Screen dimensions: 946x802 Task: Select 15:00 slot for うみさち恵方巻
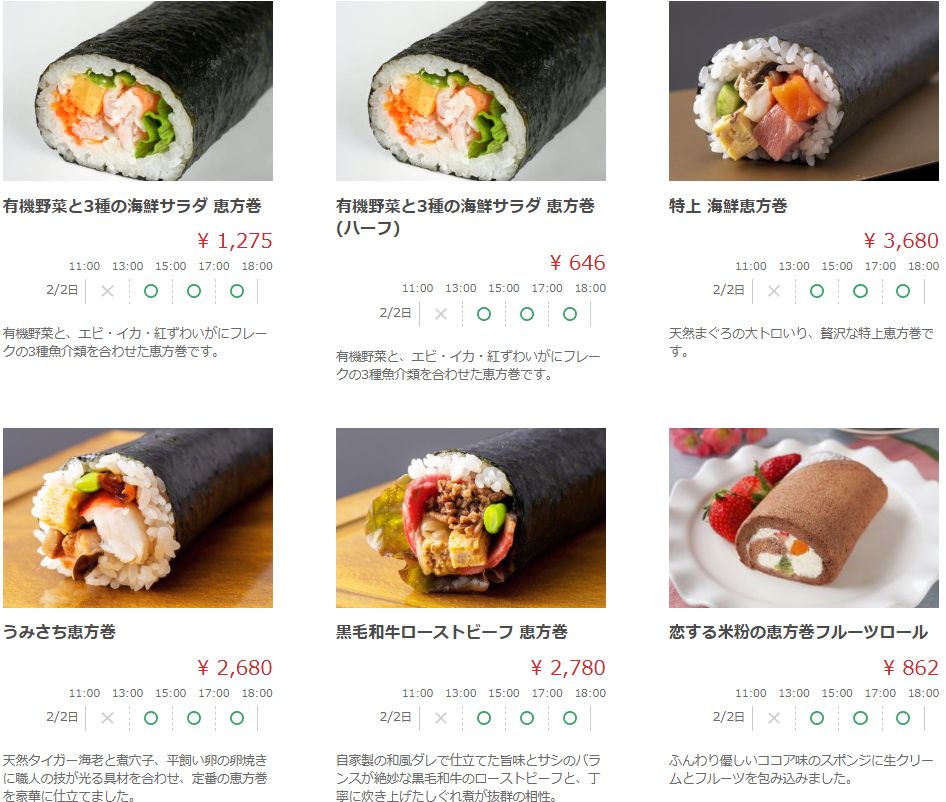coord(194,718)
